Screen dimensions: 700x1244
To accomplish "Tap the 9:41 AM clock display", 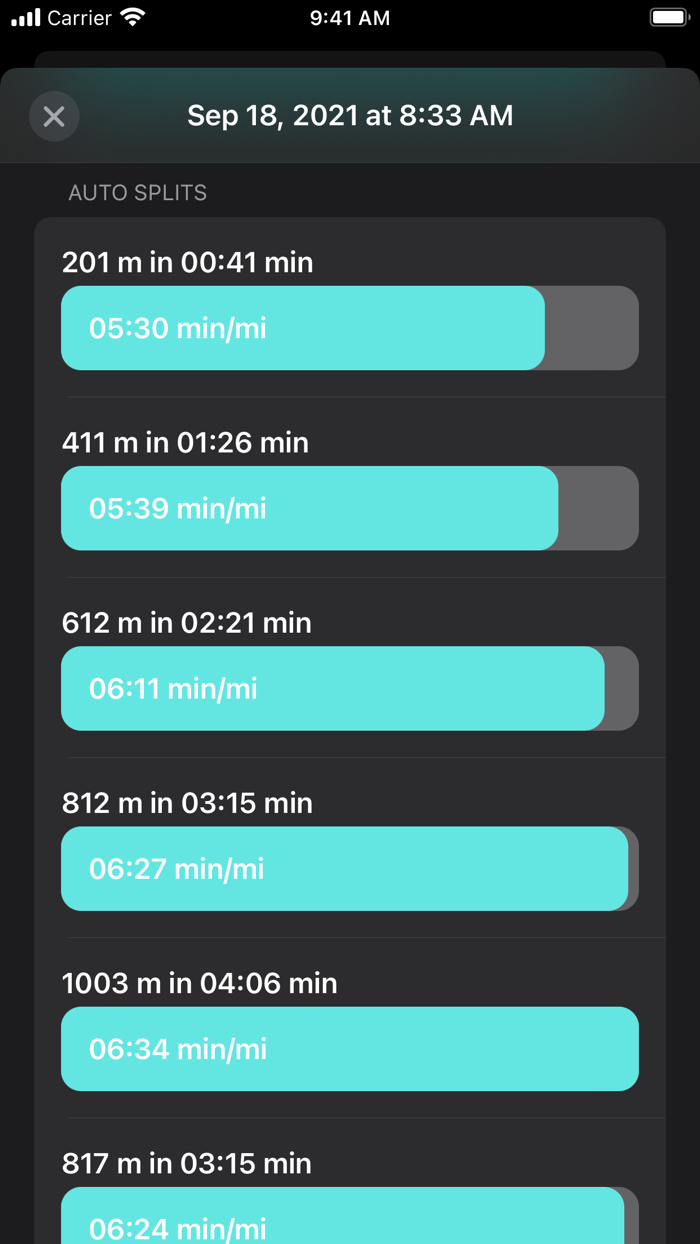I will coord(349,17).
